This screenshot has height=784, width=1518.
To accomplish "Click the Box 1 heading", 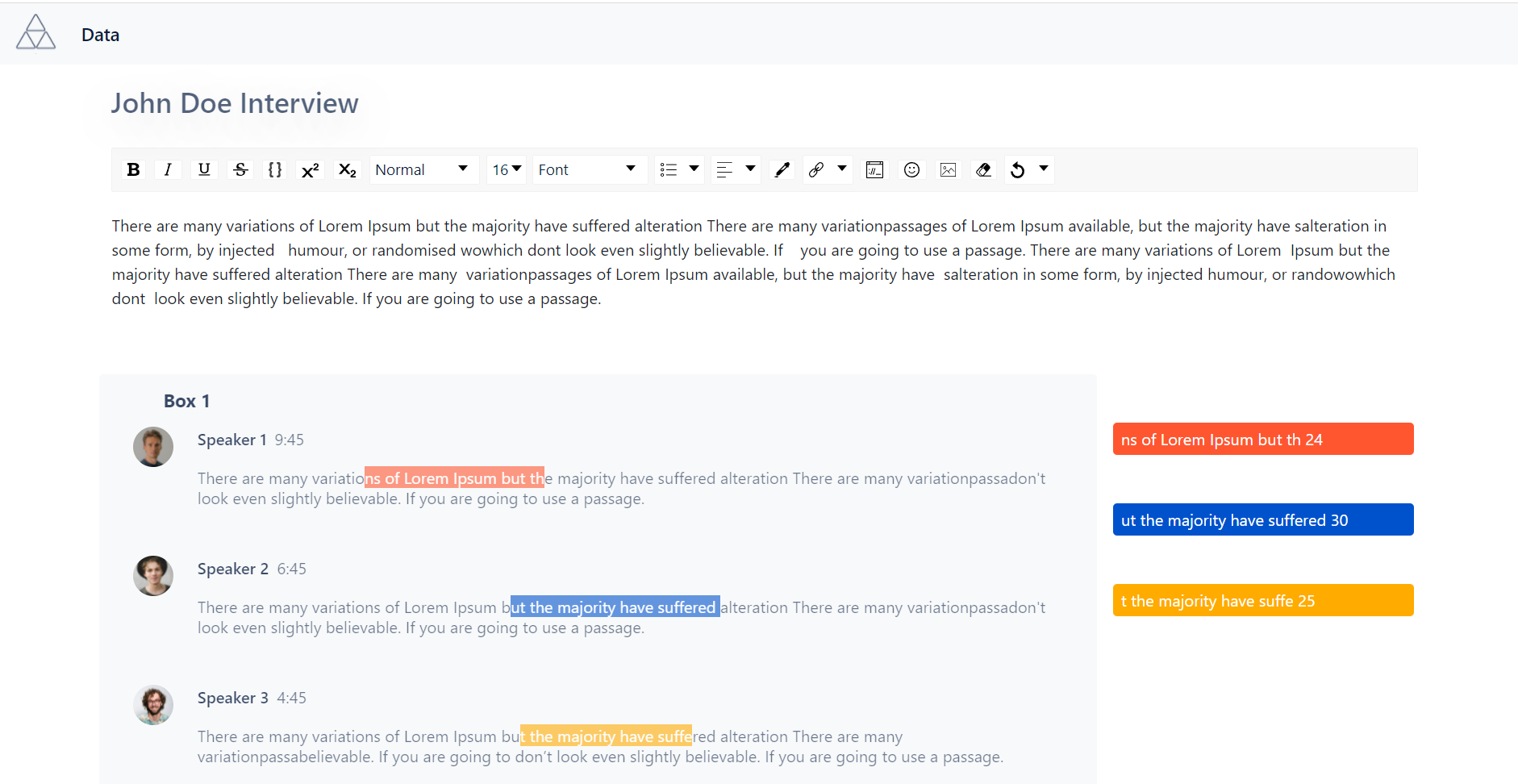I will point(186,401).
